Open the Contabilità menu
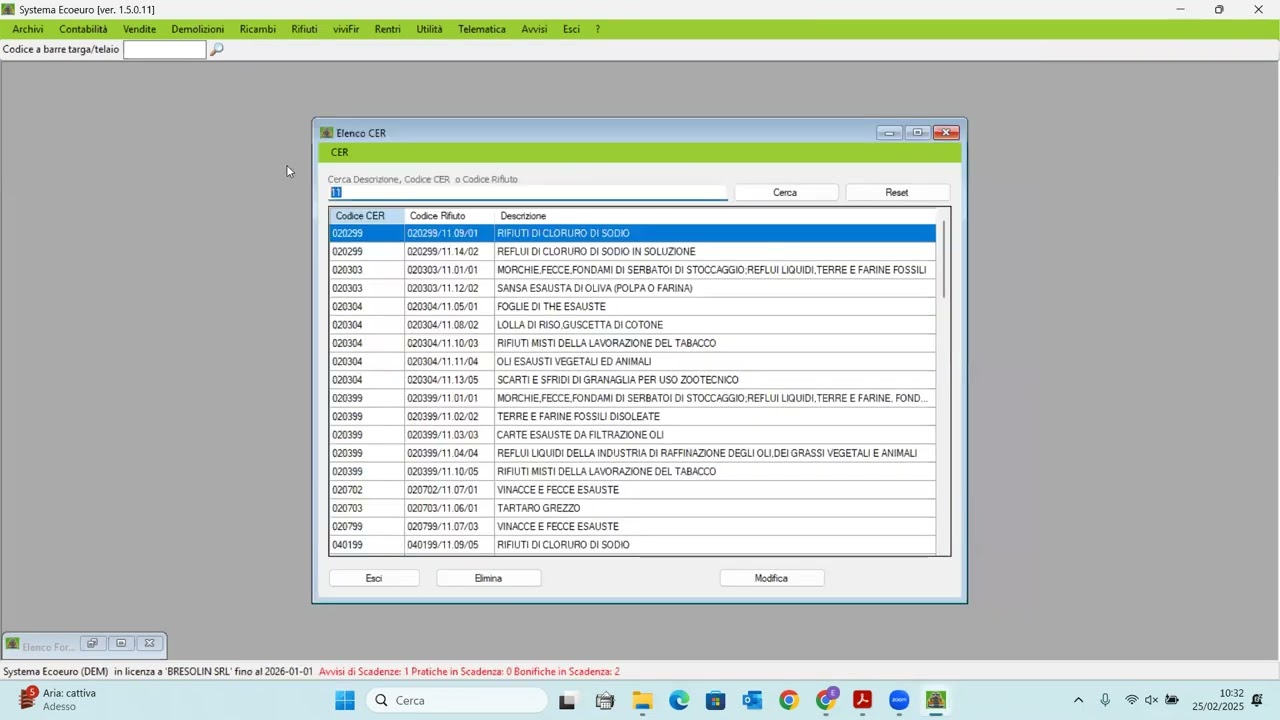The width and height of the screenshot is (1280, 720). 83,29
